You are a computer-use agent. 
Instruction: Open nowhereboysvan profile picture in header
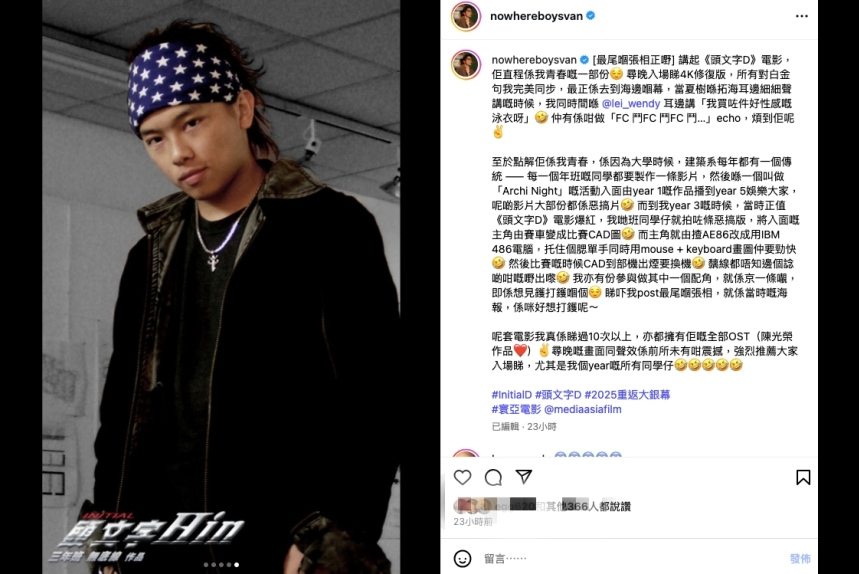(x=466, y=16)
